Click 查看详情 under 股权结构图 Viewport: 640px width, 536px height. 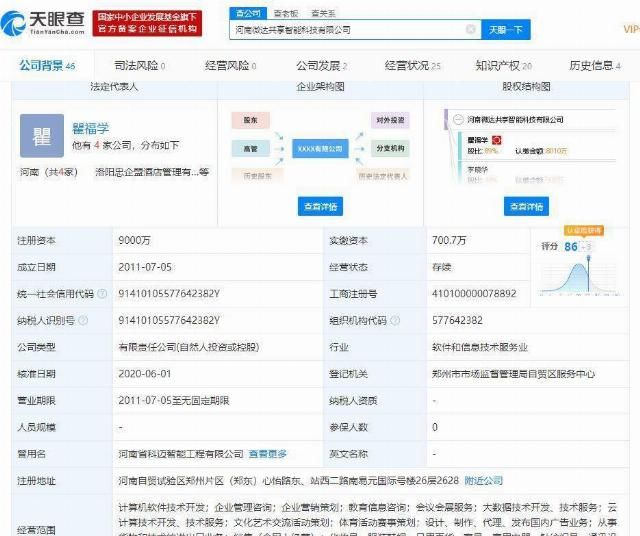527,206
